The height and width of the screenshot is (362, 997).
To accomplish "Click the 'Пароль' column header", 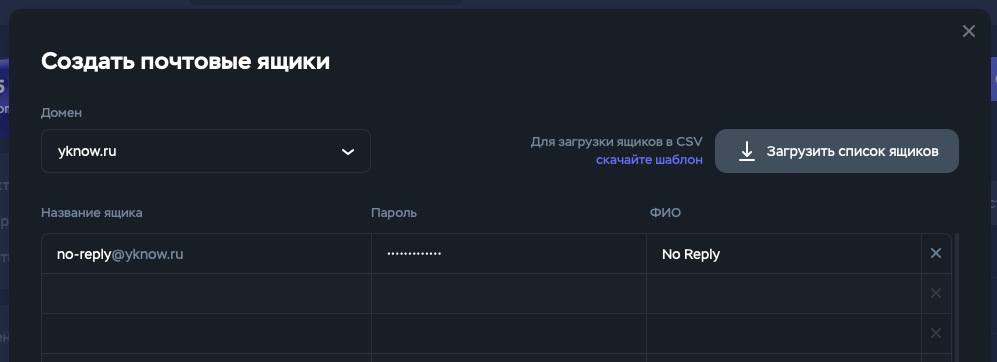I will [394, 212].
